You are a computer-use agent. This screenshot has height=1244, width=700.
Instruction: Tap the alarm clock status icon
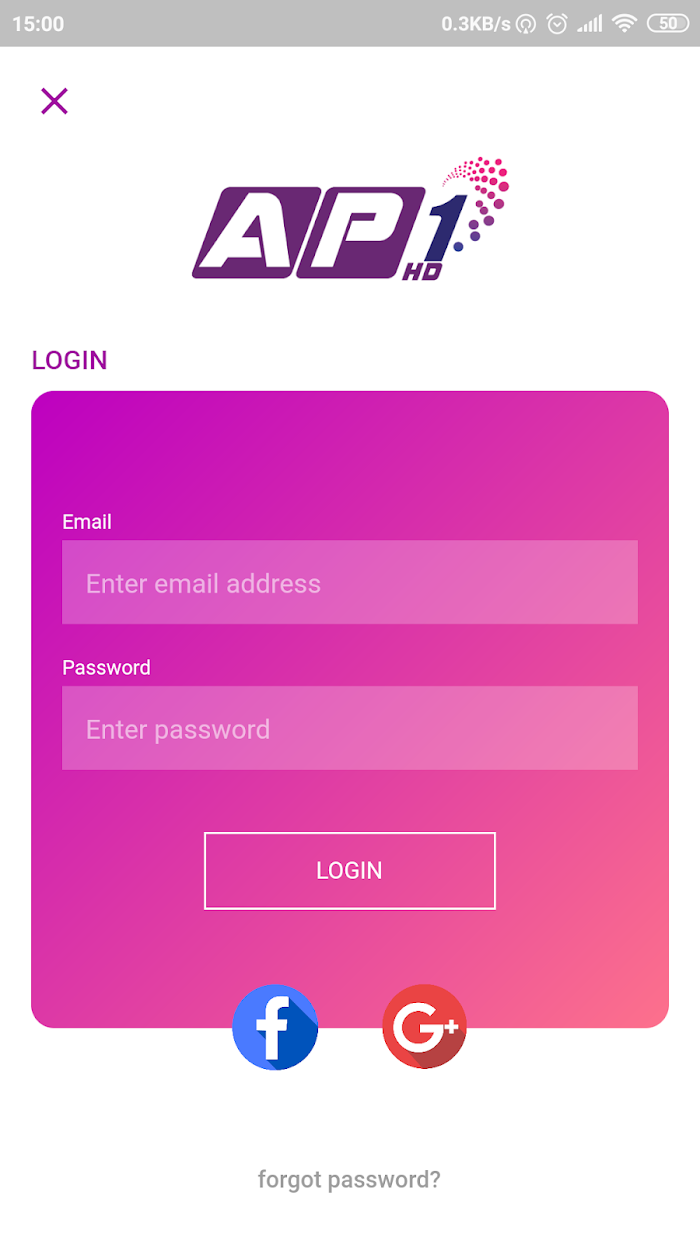tap(557, 23)
